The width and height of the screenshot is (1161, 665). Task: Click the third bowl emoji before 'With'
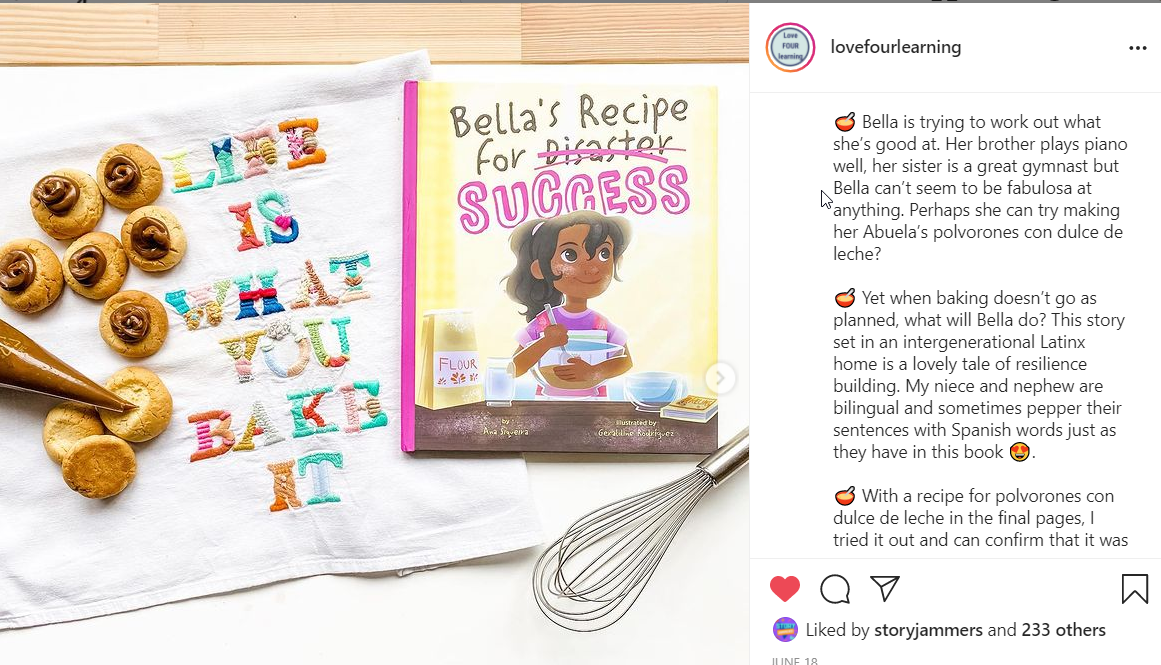845,495
